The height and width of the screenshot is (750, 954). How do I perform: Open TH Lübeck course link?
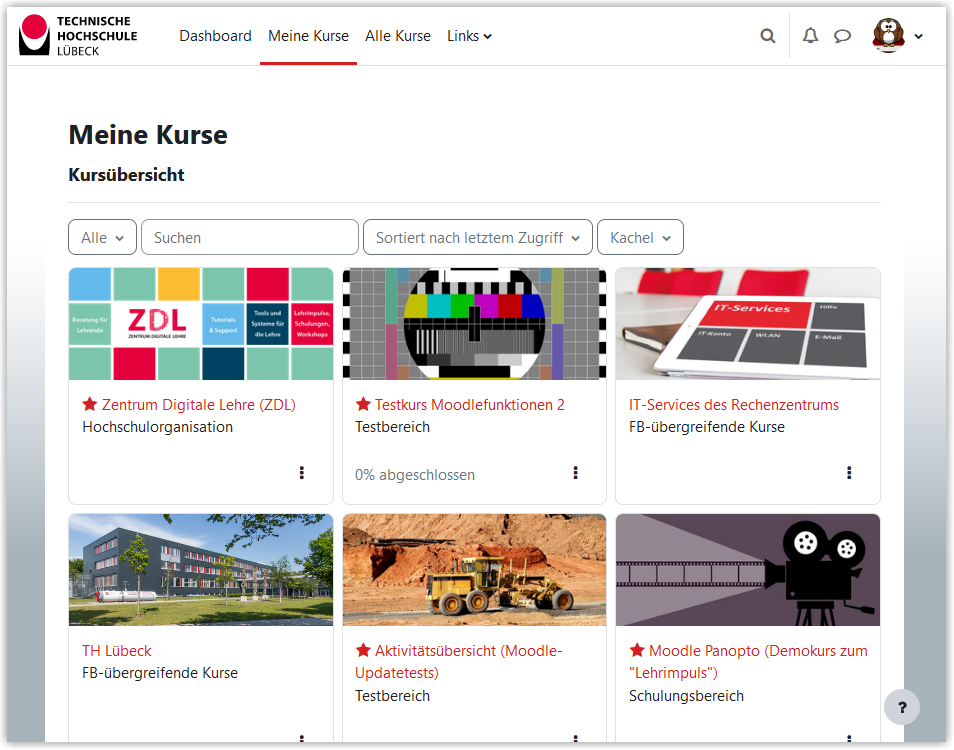point(117,651)
